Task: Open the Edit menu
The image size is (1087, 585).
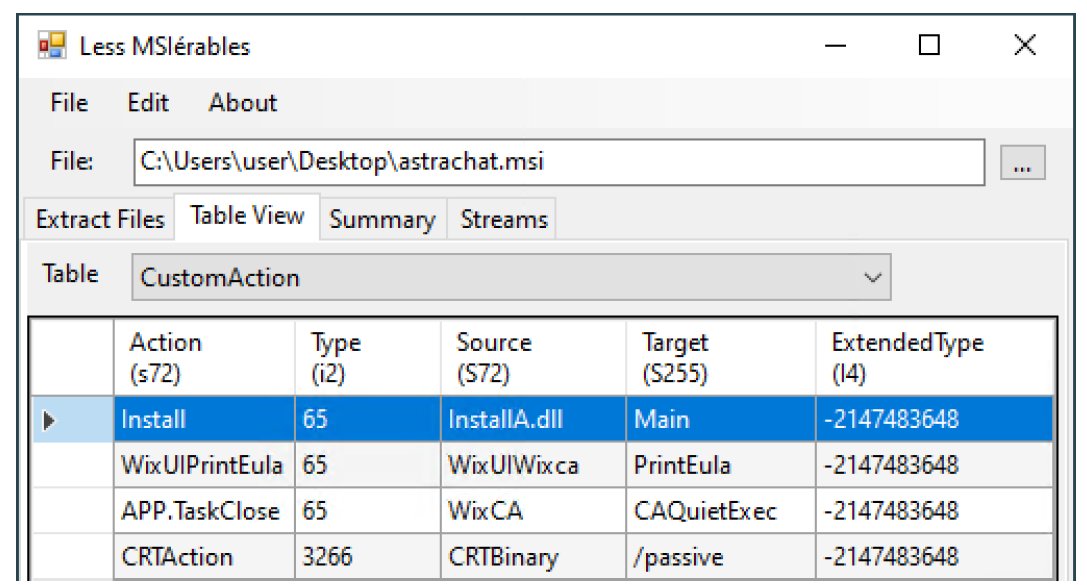Action: (148, 103)
